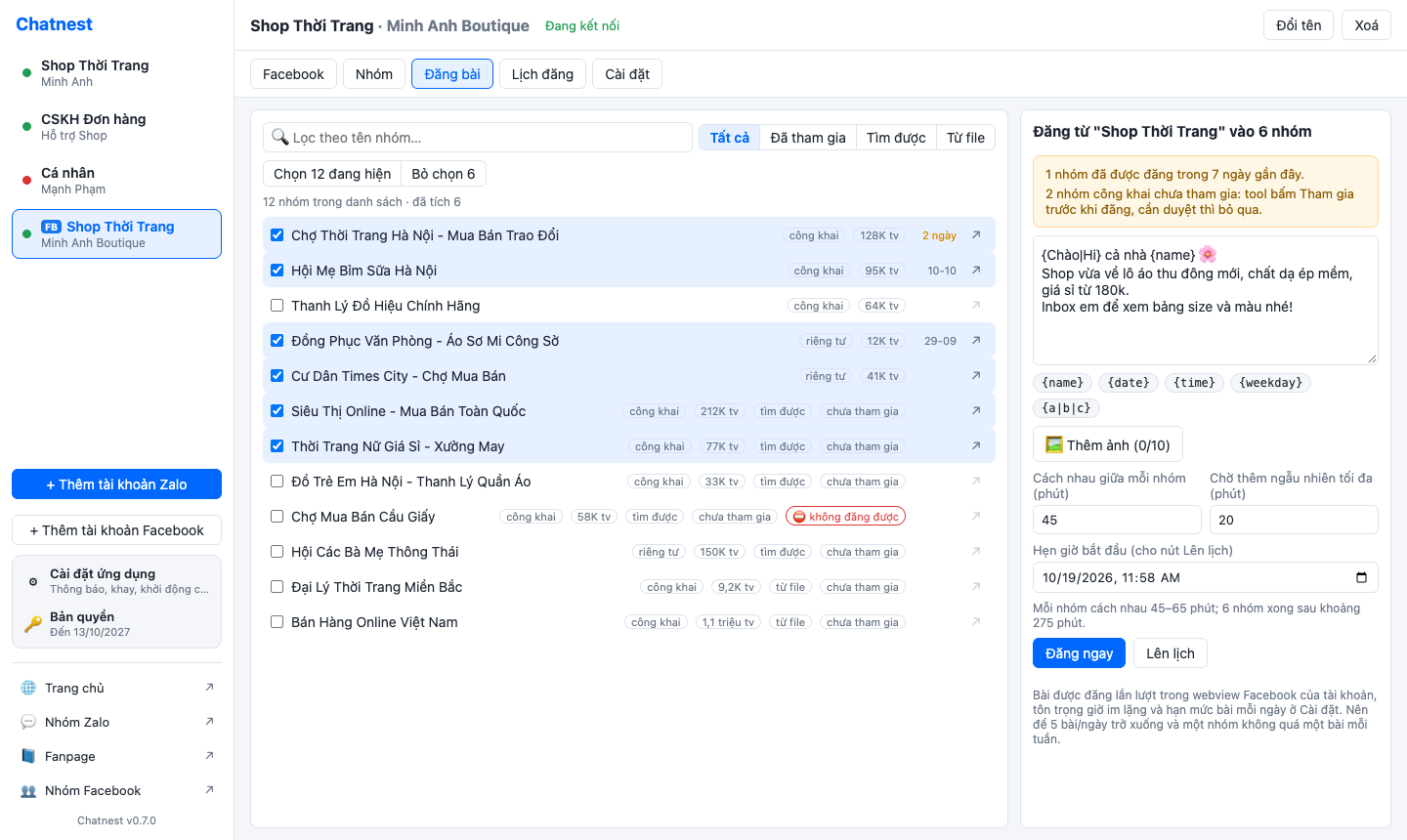Open the calendar picker icon in schedule field
The width and height of the screenshot is (1407, 840).
point(1362,577)
